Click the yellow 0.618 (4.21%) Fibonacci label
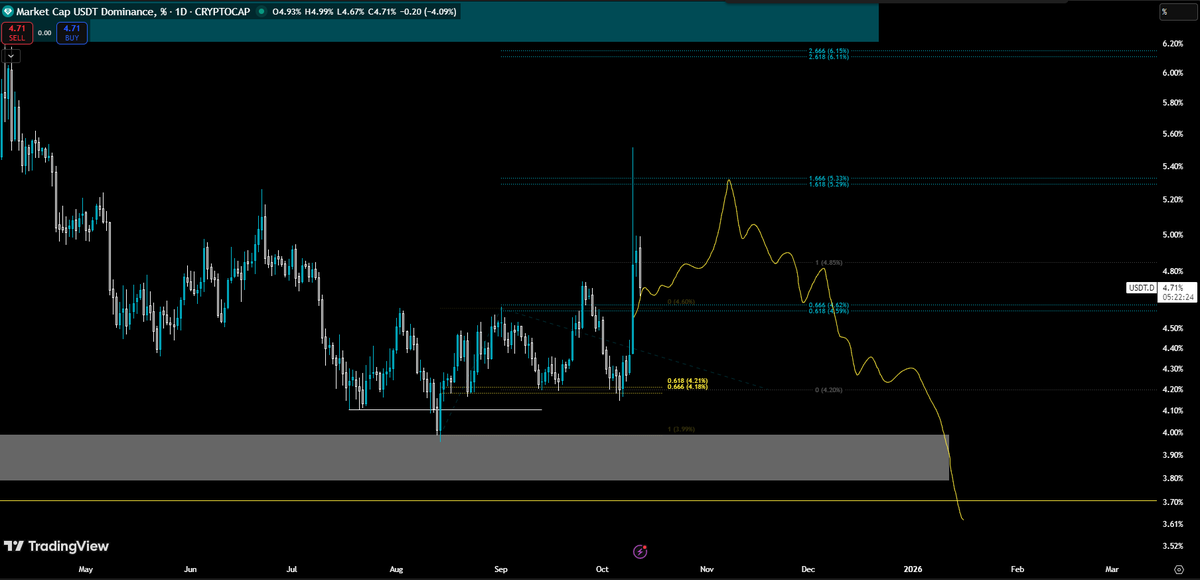This screenshot has width=1200, height=580. [687, 380]
